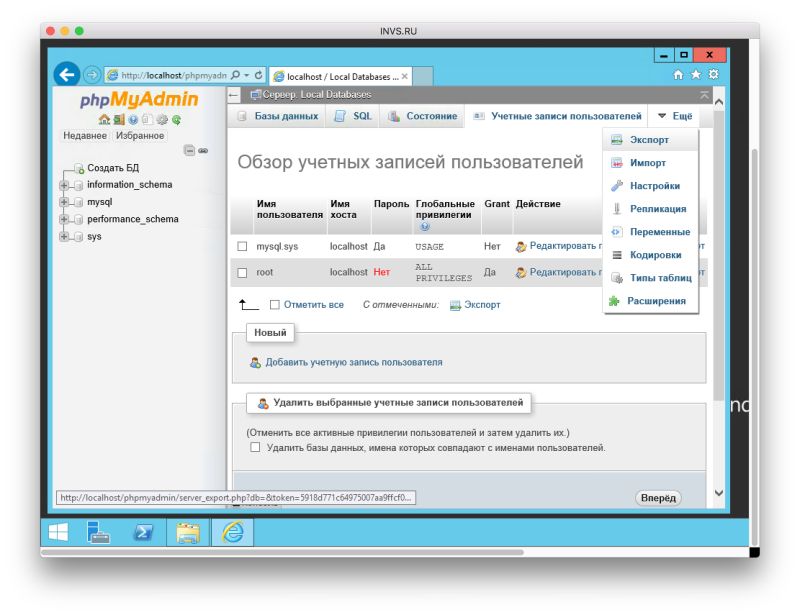Click the mysql database cylinder icon

point(79,203)
